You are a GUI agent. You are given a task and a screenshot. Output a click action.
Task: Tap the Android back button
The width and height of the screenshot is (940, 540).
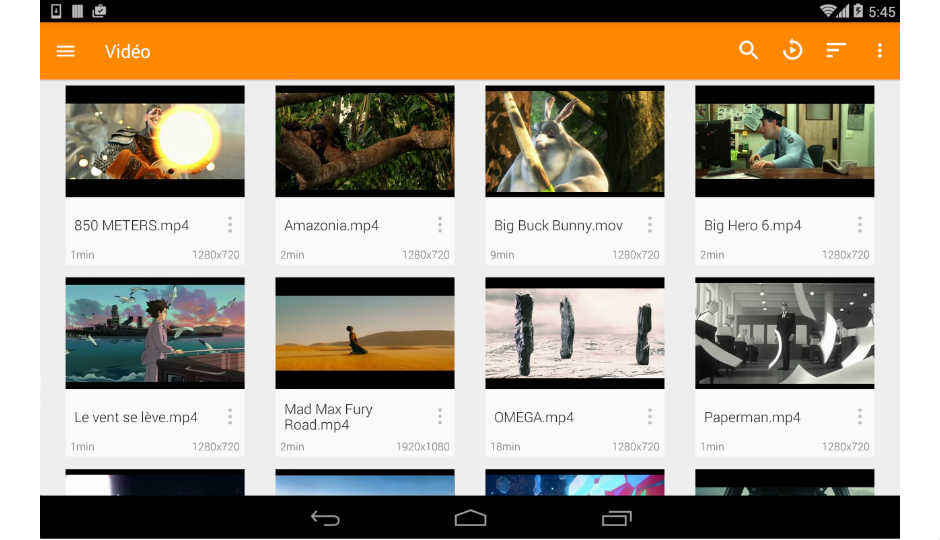click(326, 518)
